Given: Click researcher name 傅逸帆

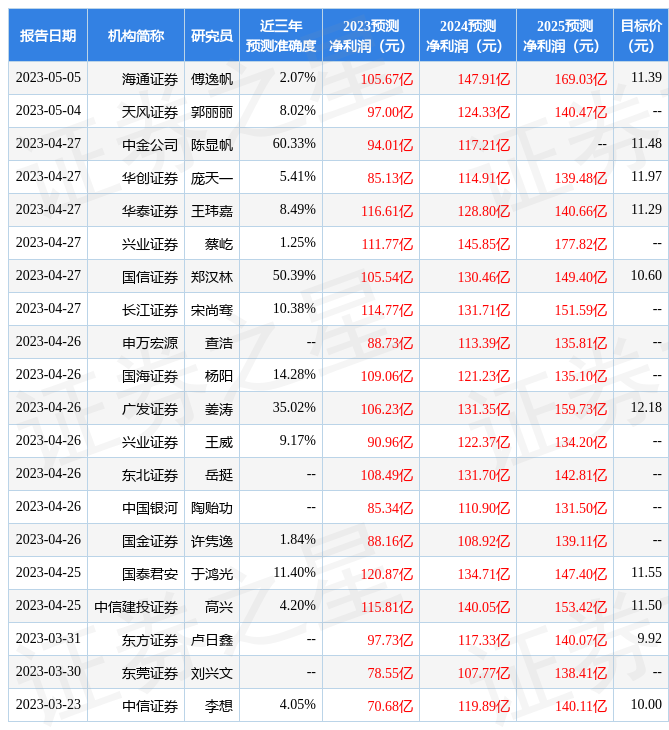Looking at the screenshot, I should coord(212,79).
